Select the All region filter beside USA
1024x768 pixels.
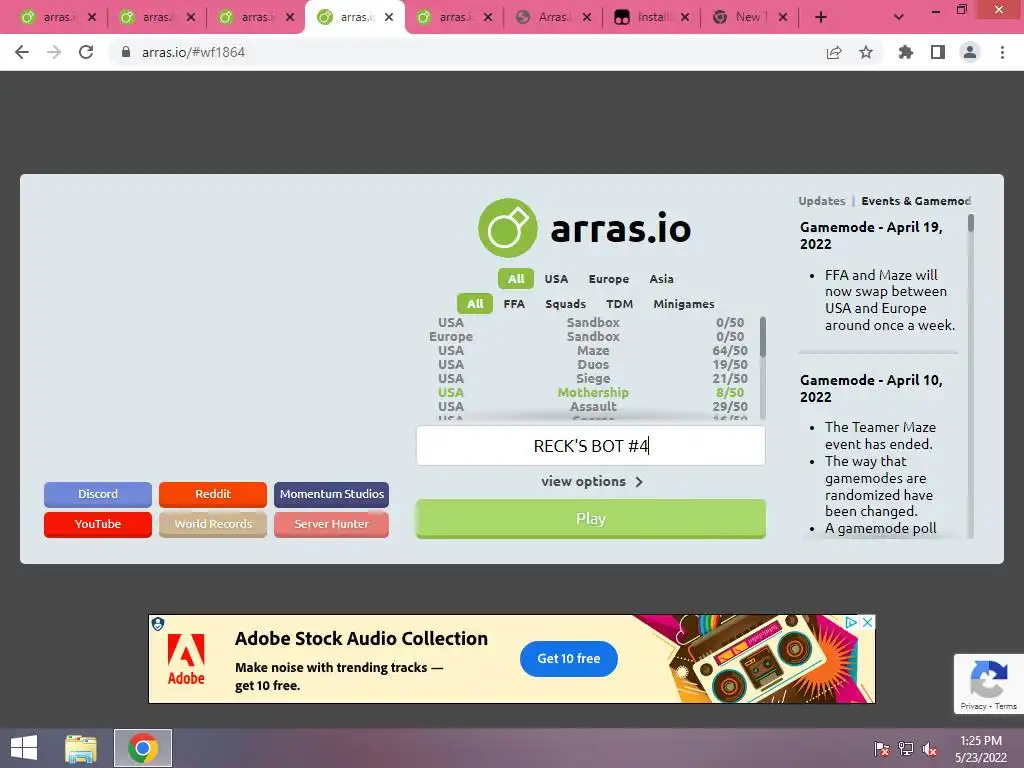click(x=516, y=279)
